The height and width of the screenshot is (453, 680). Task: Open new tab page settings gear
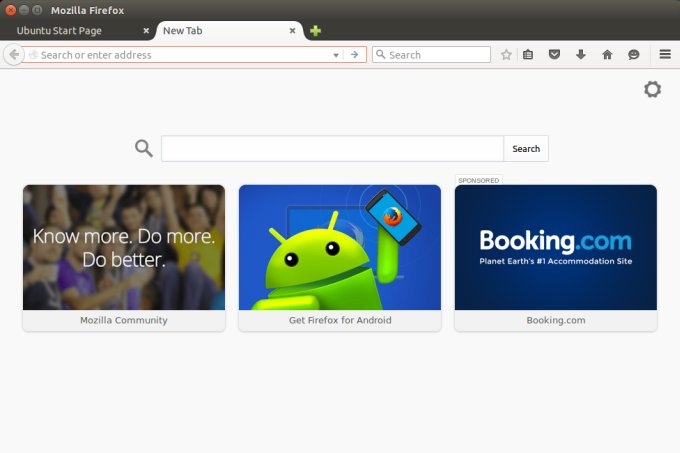652,89
